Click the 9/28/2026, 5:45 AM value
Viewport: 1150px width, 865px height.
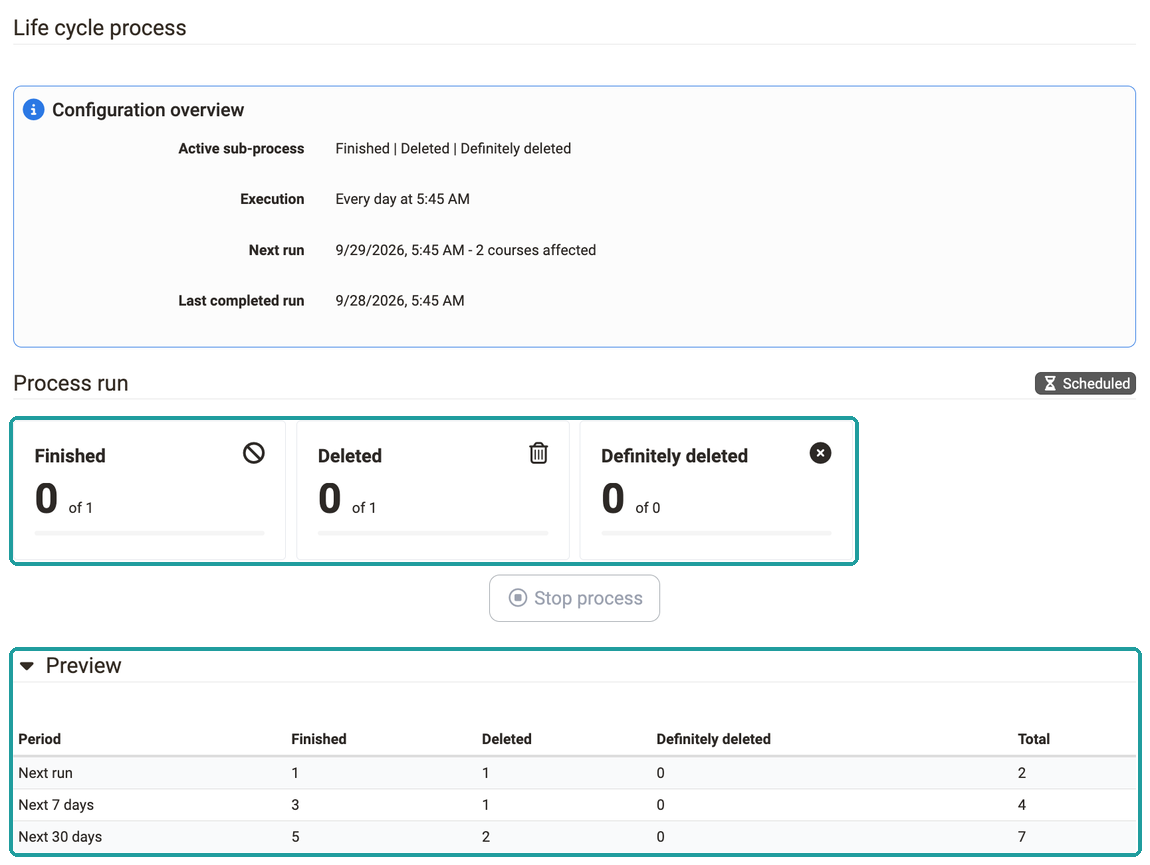click(400, 301)
